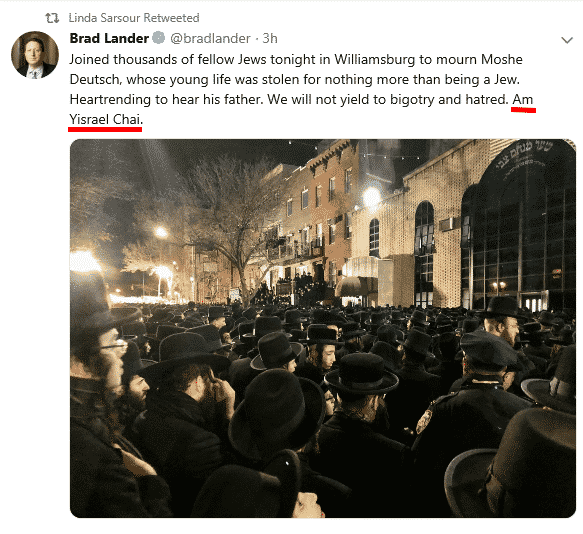
Task: Expand the tweet options chevron
Action: 567,40
